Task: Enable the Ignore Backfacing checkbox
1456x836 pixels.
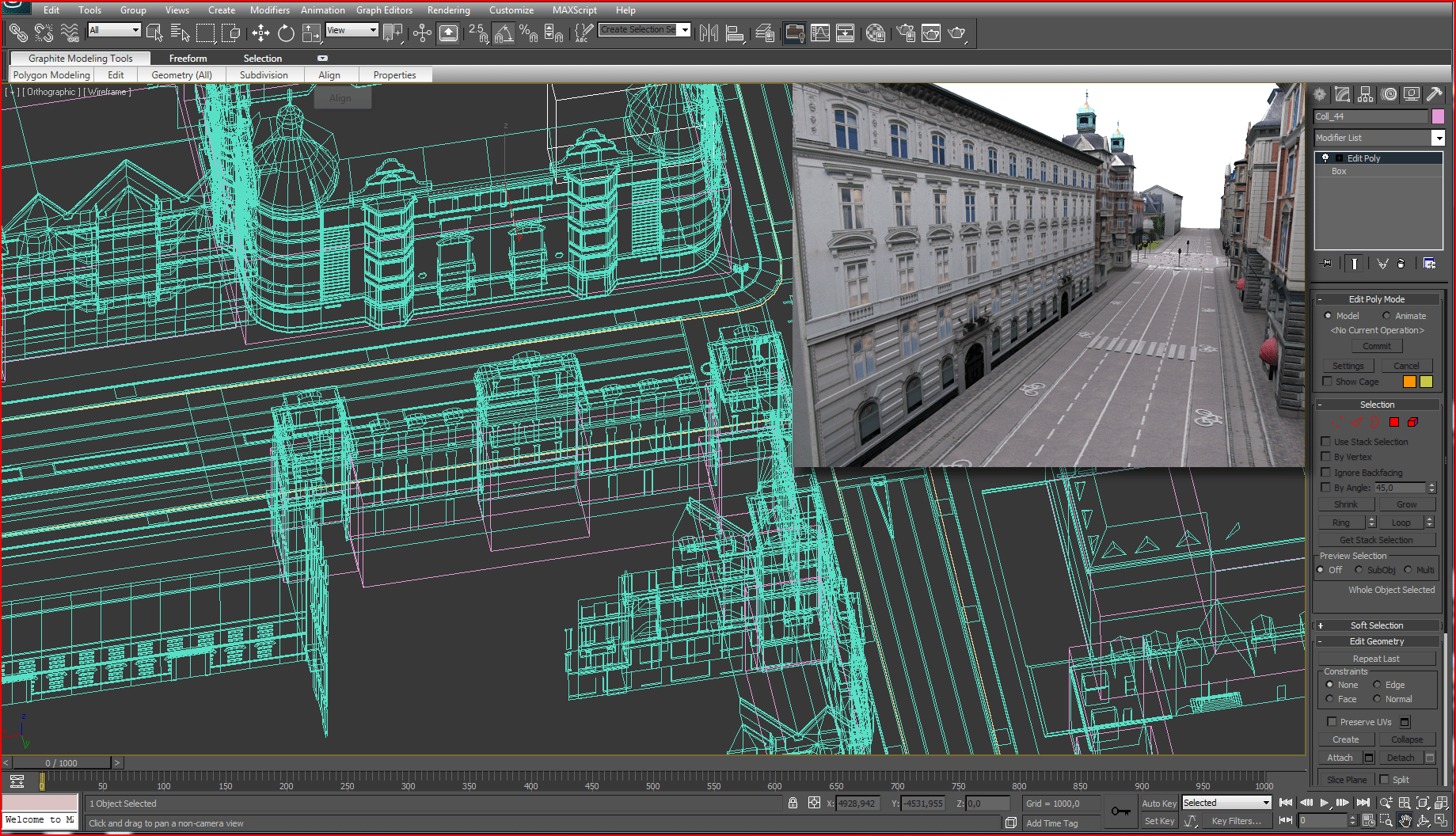Action: point(1326,473)
